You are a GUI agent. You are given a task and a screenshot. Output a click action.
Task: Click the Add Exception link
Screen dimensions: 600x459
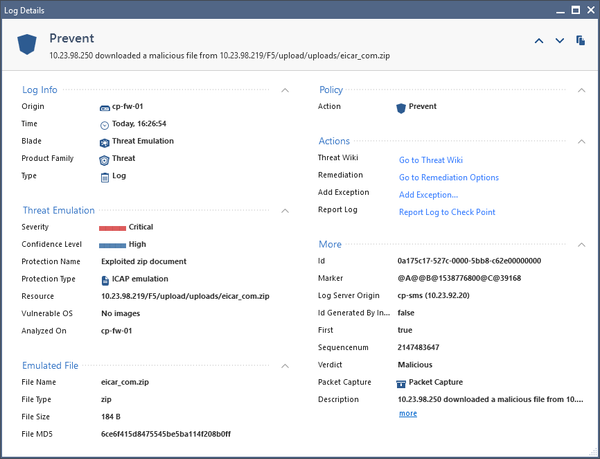coord(428,194)
